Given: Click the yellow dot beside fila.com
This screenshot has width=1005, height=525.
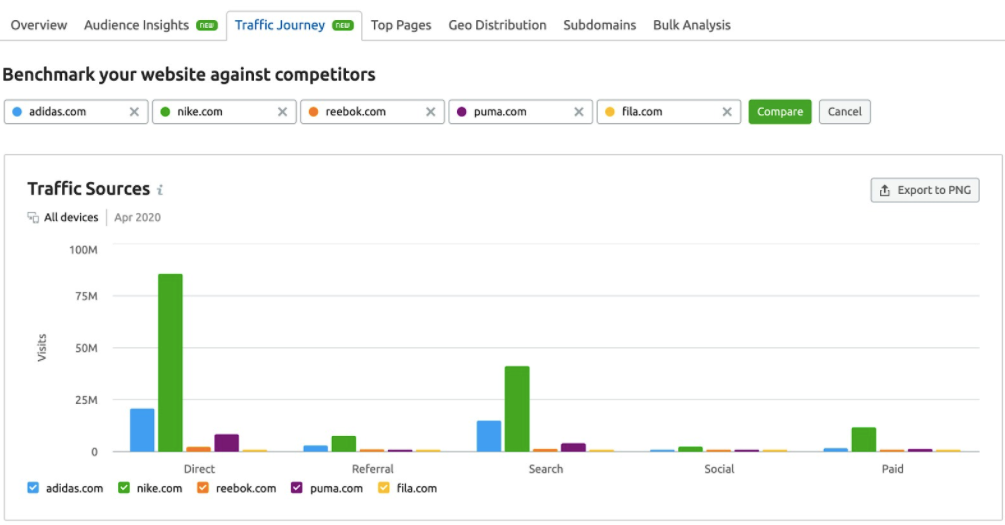Looking at the screenshot, I should (x=610, y=112).
